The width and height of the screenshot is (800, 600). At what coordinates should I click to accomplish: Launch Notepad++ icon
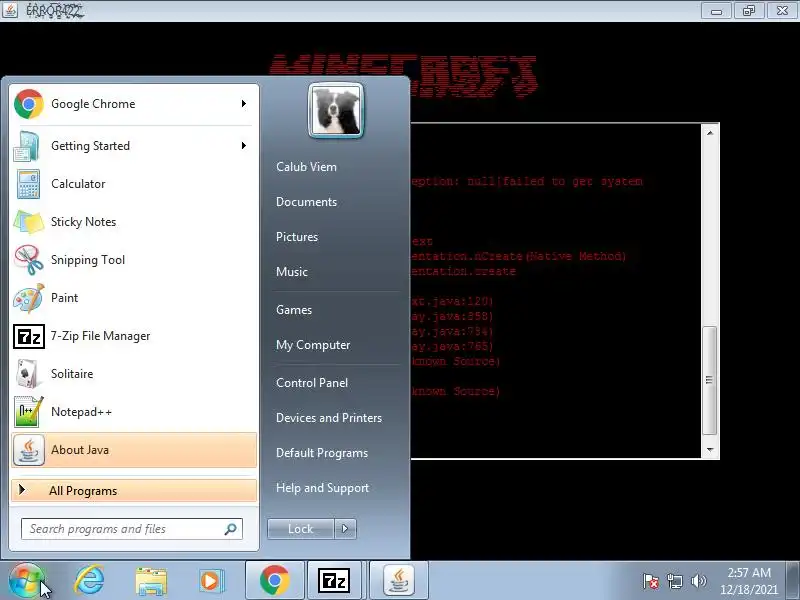[x=29, y=412]
